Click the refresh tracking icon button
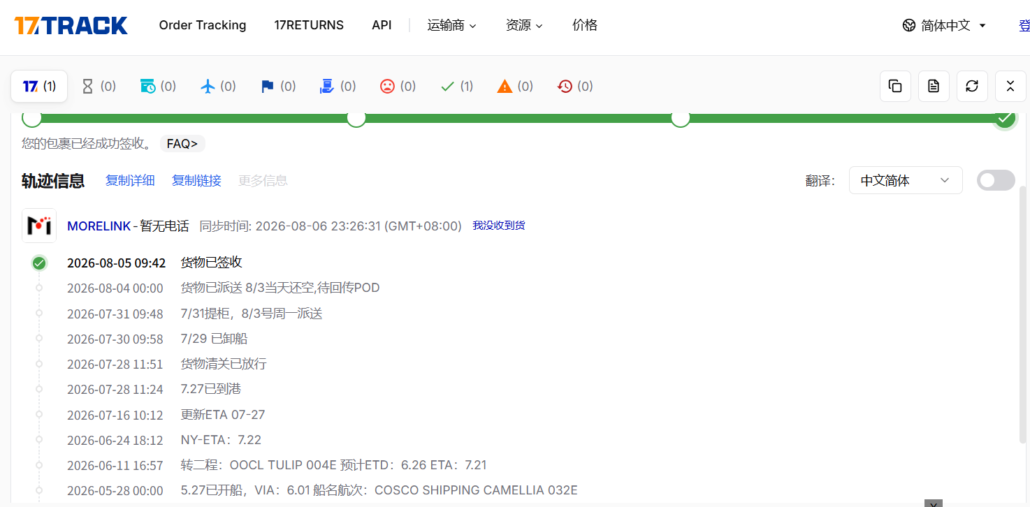 972,86
